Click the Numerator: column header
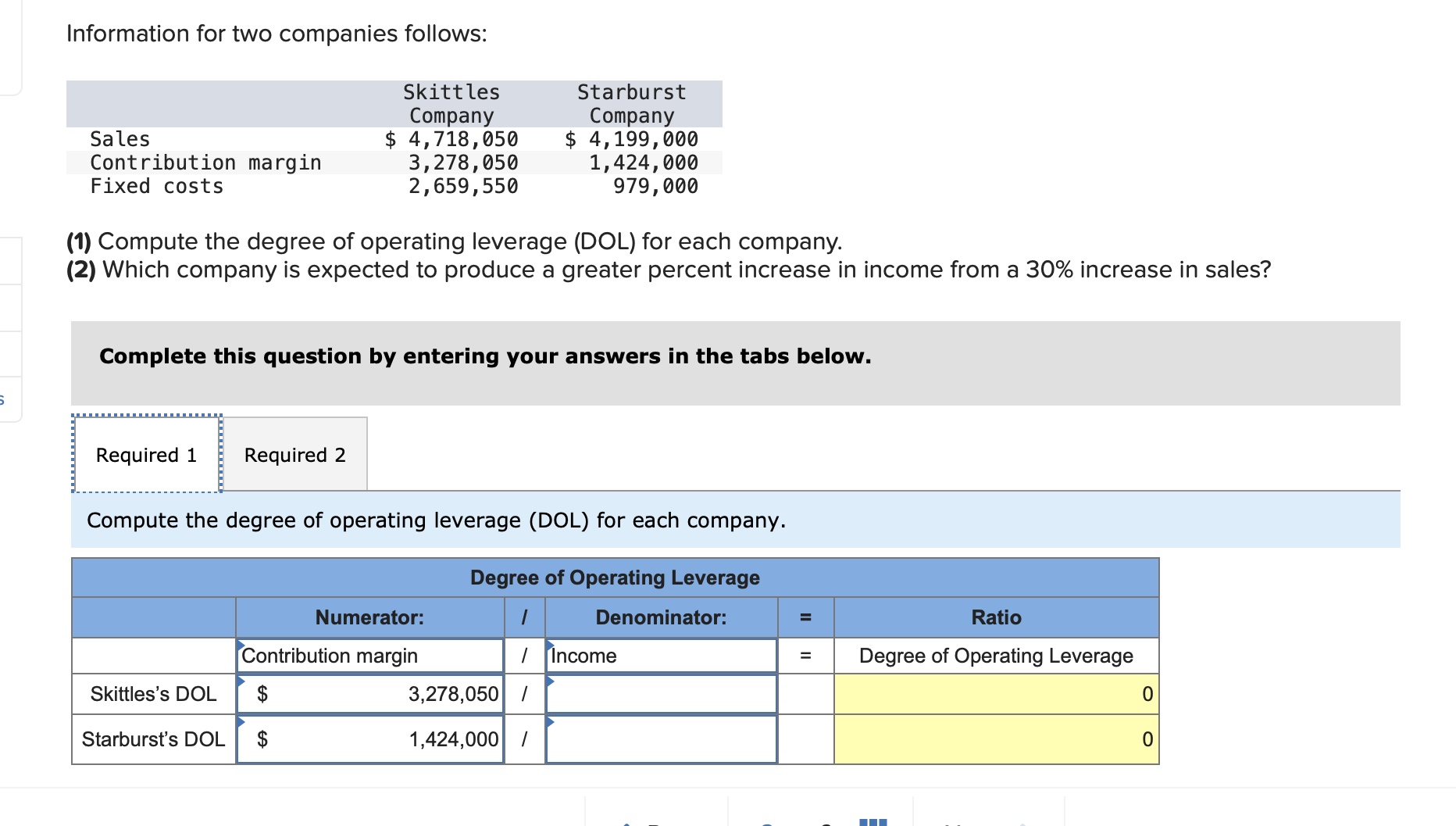This screenshot has width=1456, height=826. tap(369, 617)
